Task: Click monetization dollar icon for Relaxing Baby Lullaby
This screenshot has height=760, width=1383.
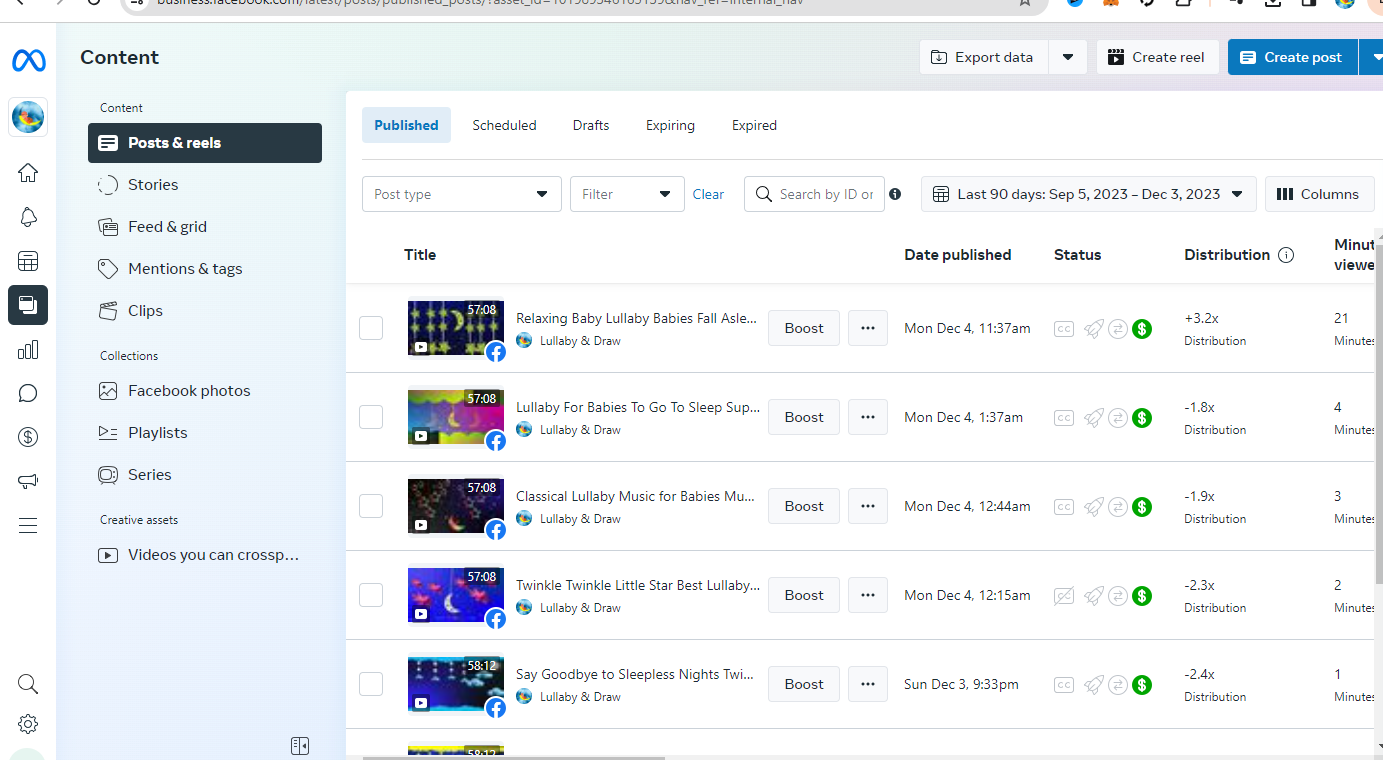Action: tap(1142, 328)
